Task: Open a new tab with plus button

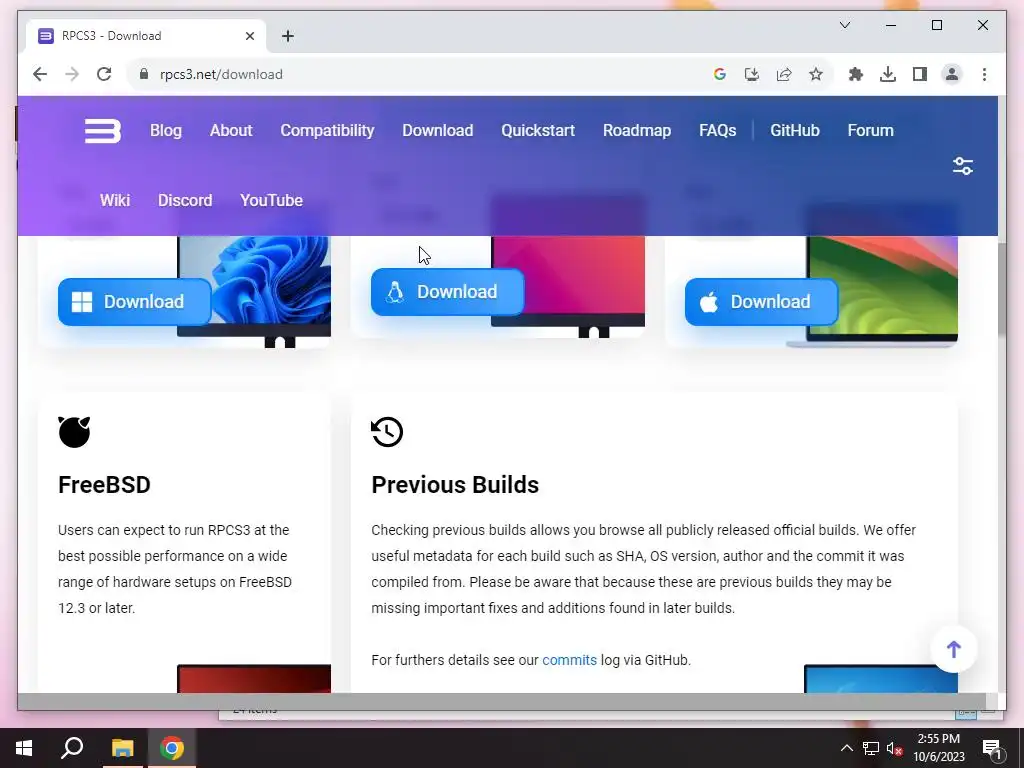Action: point(288,36)
